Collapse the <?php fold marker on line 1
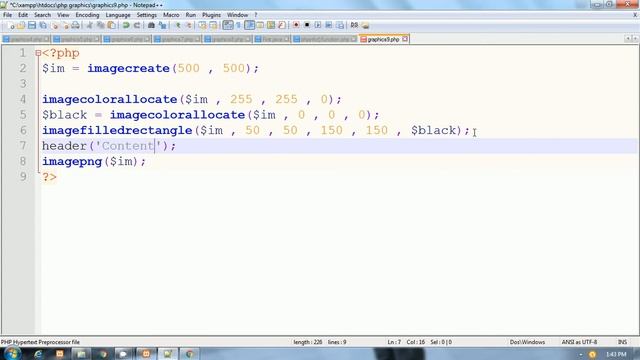This screenshot has width=640, height=360. (38, 53)
